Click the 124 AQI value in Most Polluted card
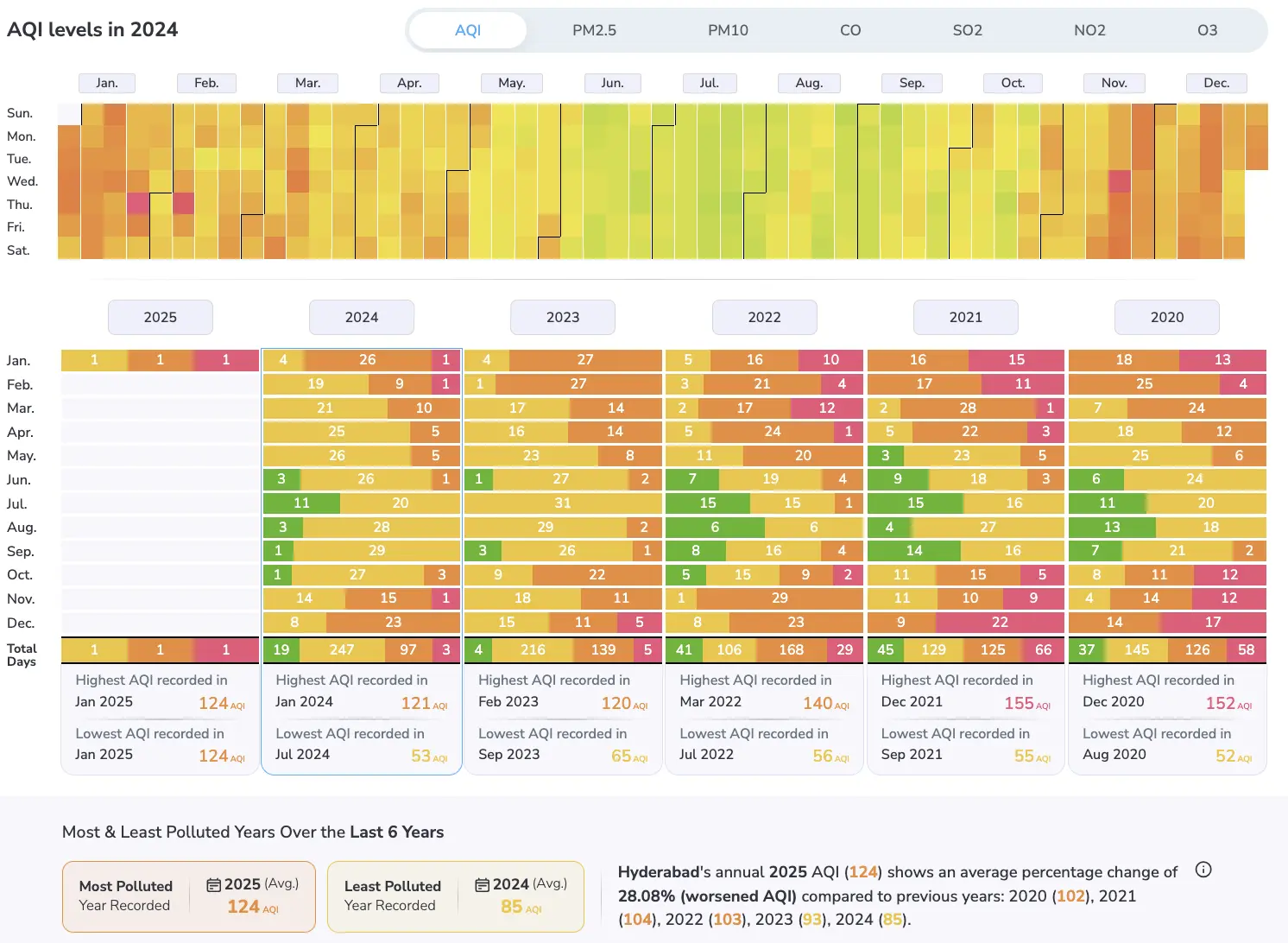This screenshot has height=943, width=1288. click(x=252, y=907)
